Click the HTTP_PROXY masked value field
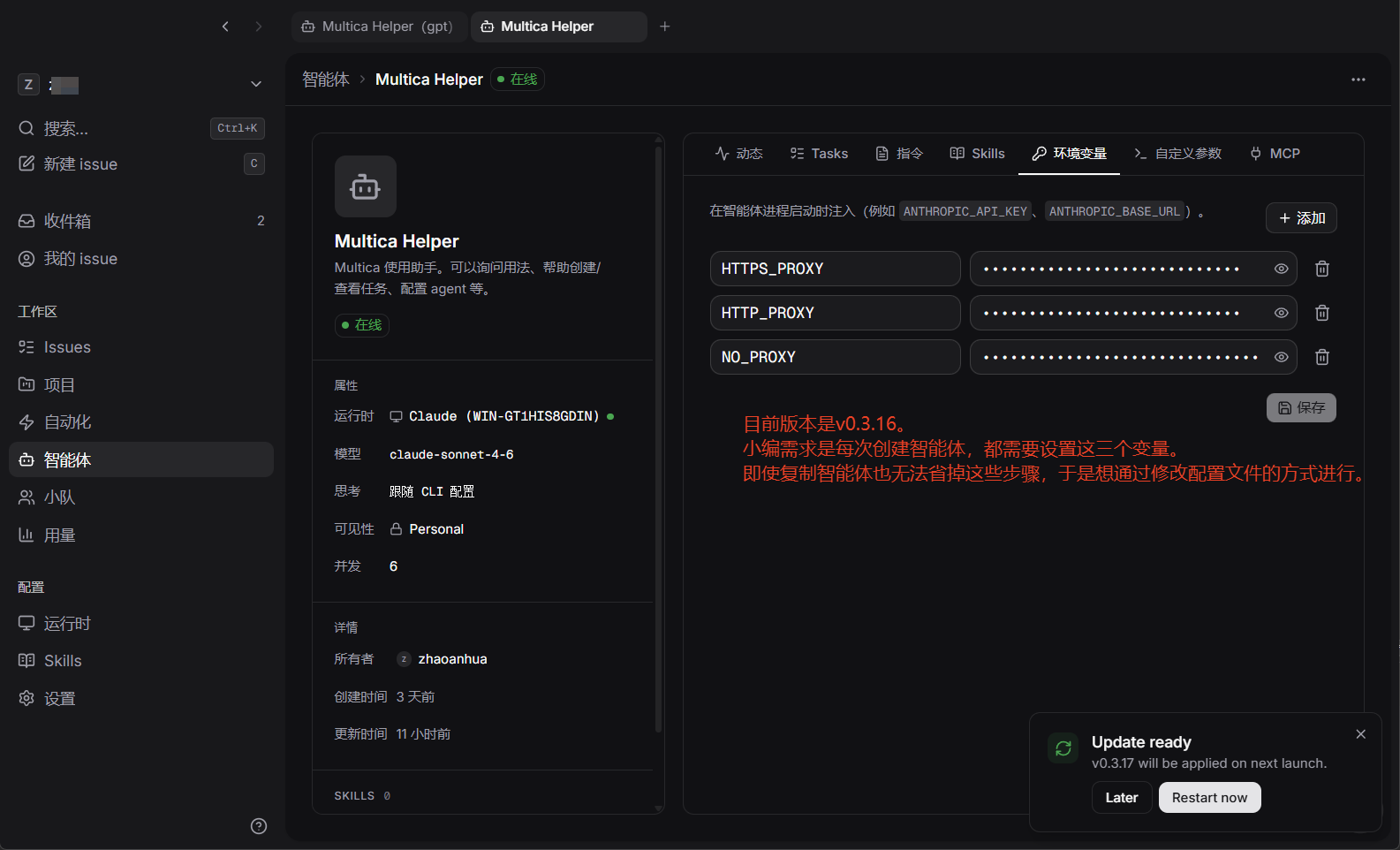The width and height of the screenshot is (1400, 850). click(1133, 313)
